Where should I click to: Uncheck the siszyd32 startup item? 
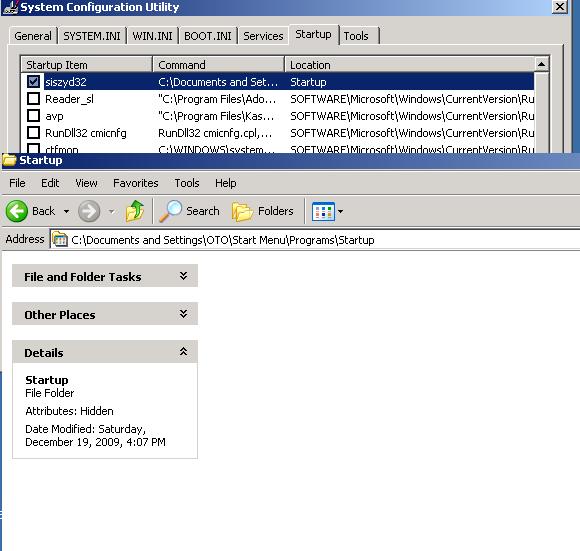click(33, 81)
